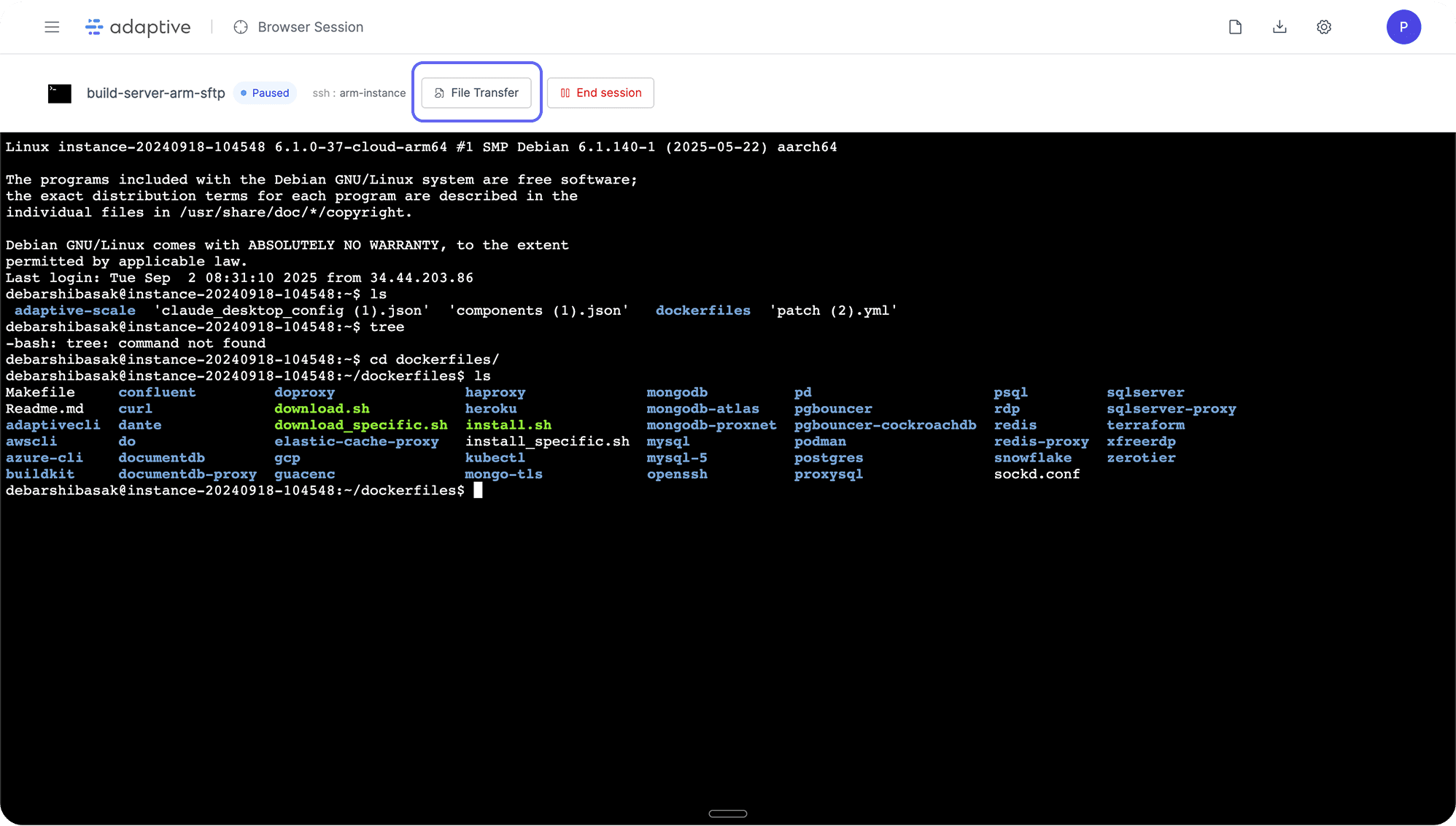
Task: Click 'terraform' directory name
Action: tap(1145, 425)
